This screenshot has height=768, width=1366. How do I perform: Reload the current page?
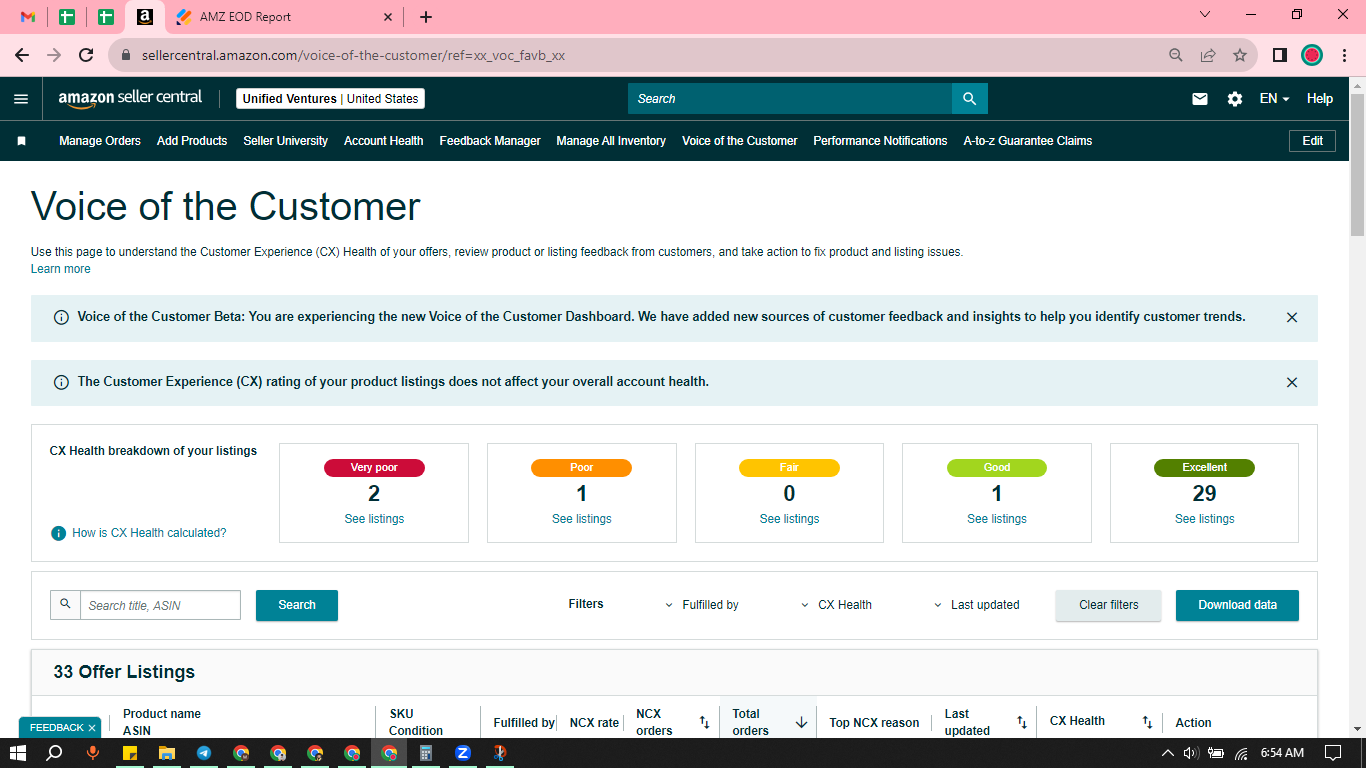pyautogui.click(x=86, y=55)
